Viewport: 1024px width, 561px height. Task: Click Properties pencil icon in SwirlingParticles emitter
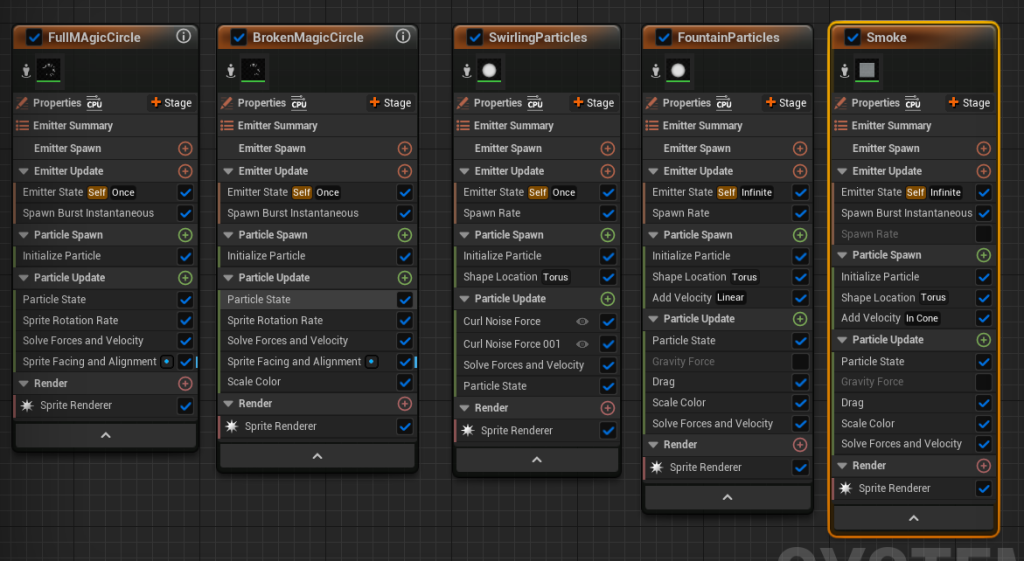(463, 103)
